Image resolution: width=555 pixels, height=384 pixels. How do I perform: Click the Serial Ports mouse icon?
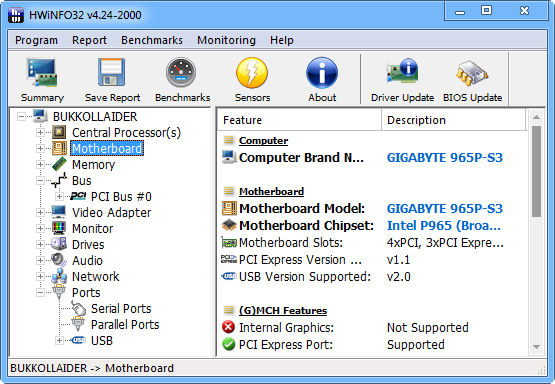78,308
